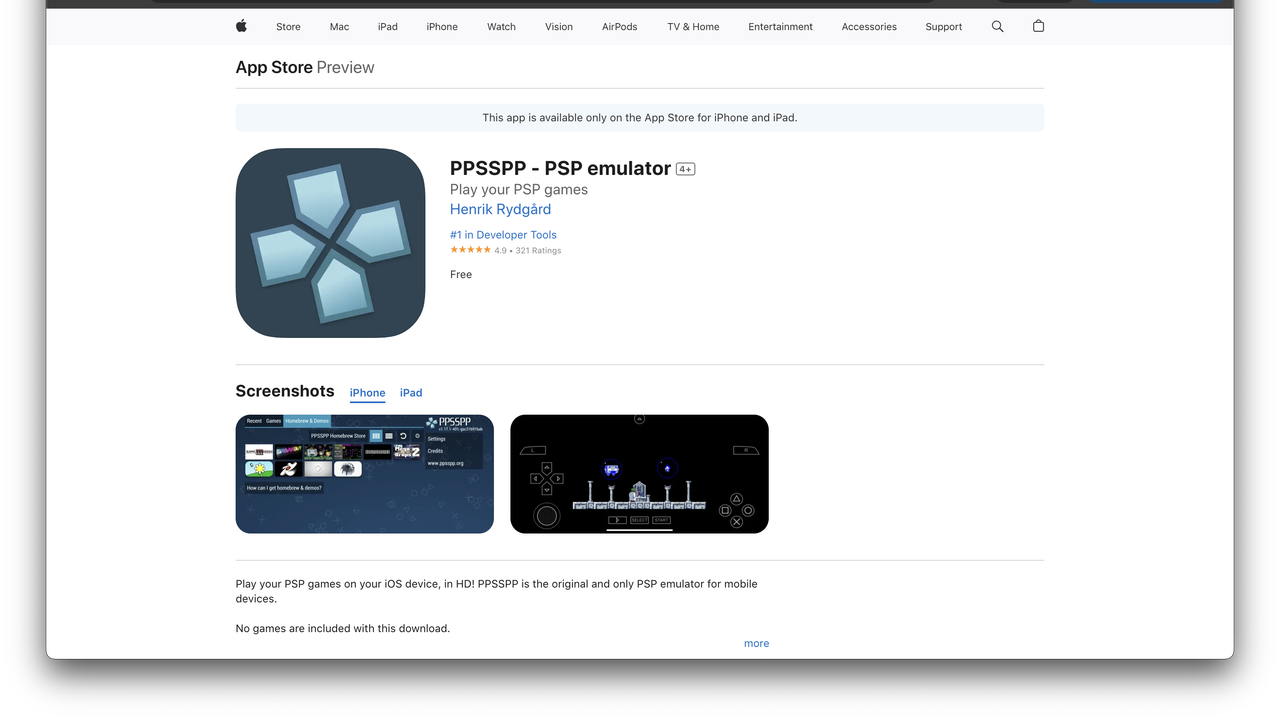Image resolution: width=1280 pixels, height=720 pixels.
Task: Click the 'No games are included' text
Action: pos(343,628)
